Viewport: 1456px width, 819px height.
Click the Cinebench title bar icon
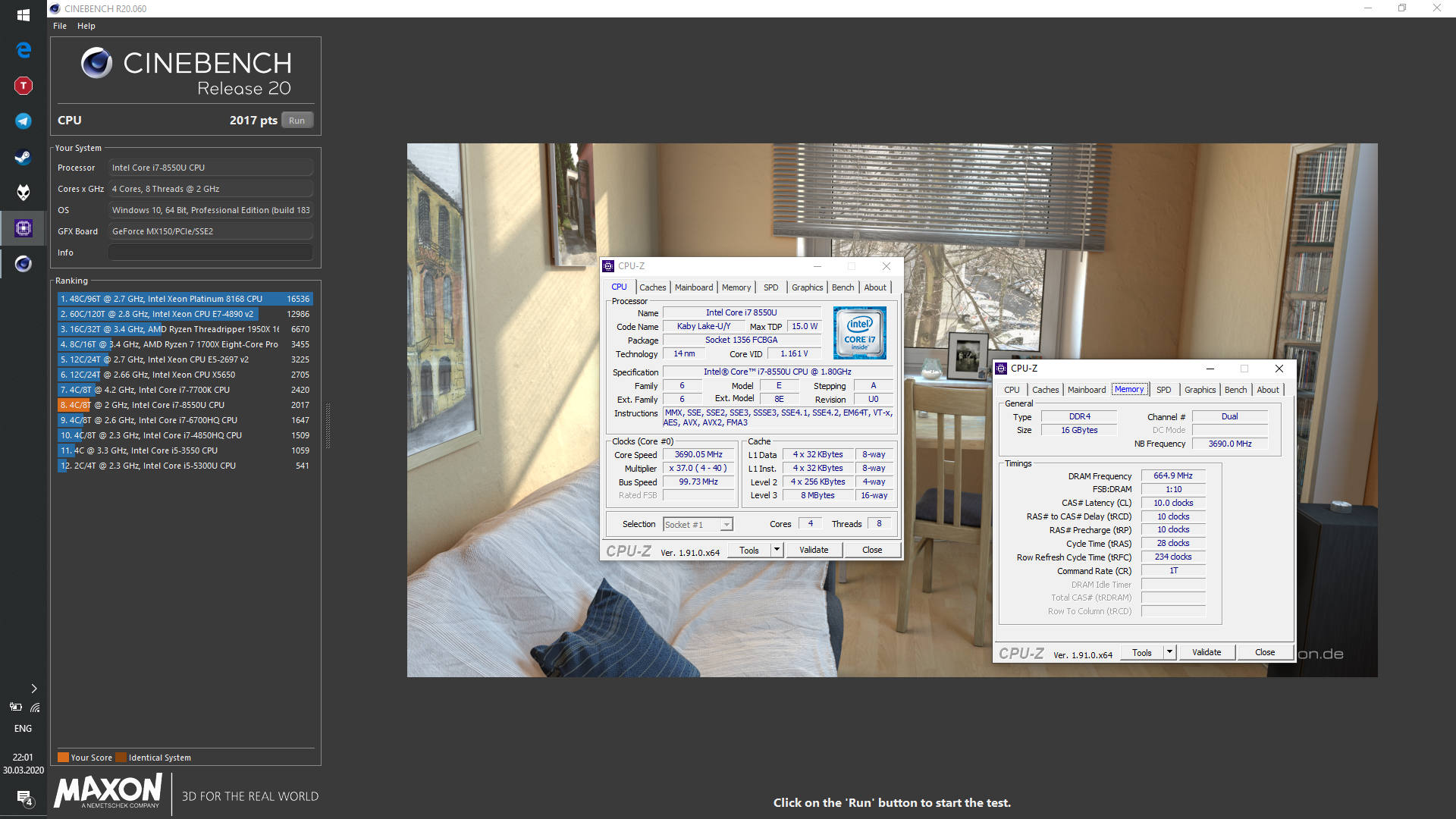pos(55,8)
